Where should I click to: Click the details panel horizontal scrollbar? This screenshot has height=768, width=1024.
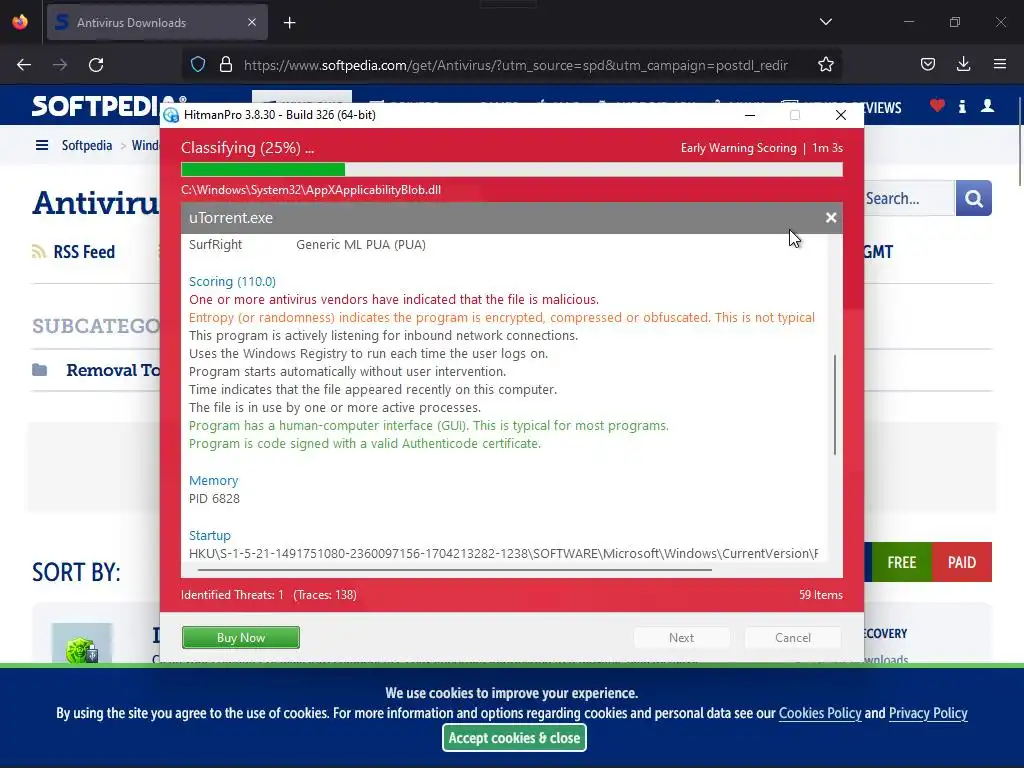click(455, 569)
